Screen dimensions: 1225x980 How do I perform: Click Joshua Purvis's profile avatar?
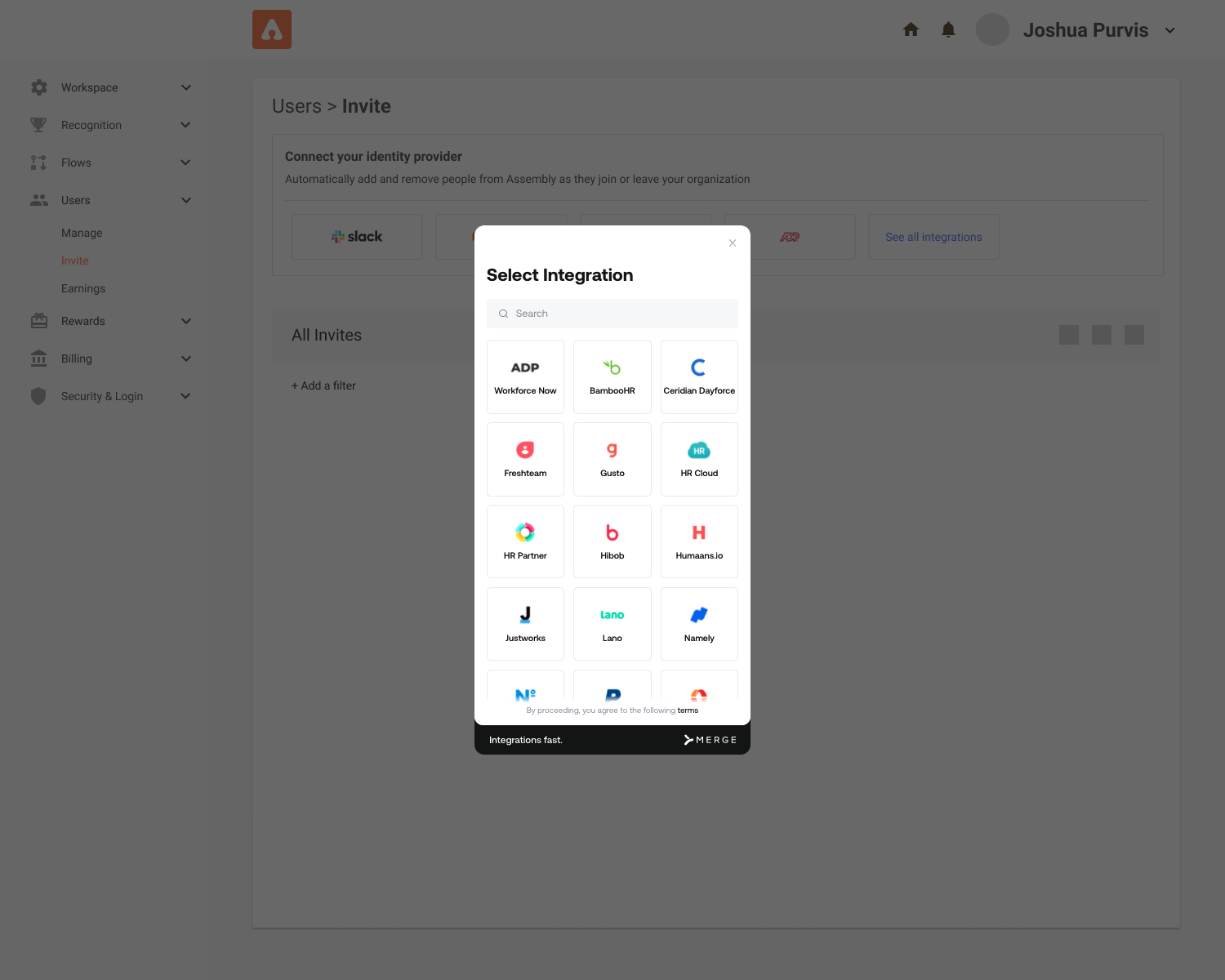coord(992,29)
